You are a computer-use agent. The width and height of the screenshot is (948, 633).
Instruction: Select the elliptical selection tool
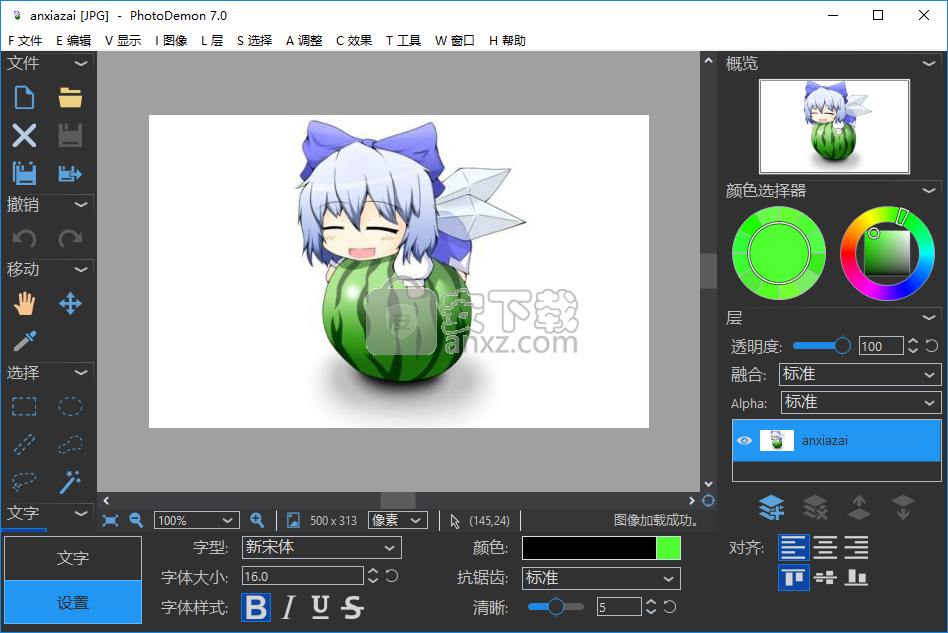[70, 407]
